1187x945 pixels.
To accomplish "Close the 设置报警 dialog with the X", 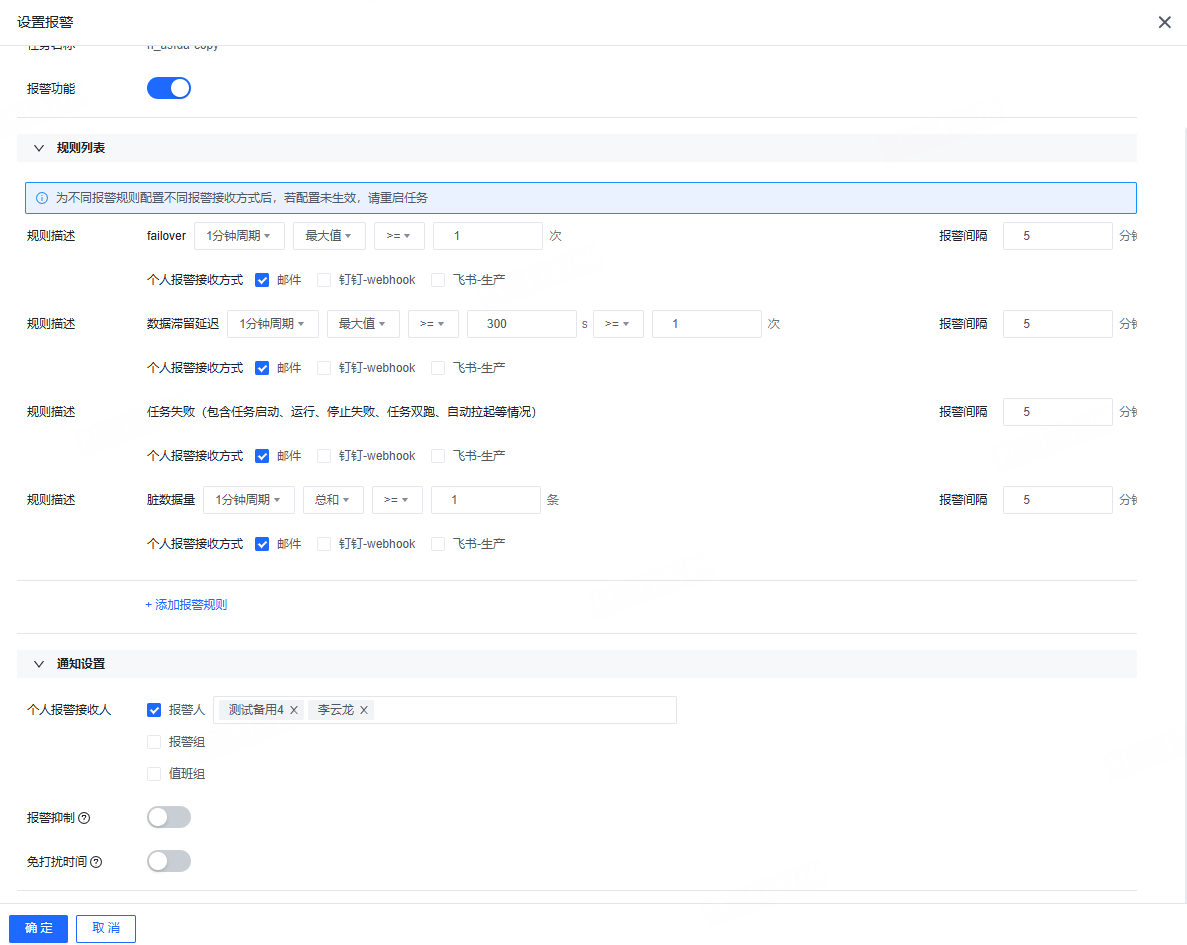I will [1164, 22].
